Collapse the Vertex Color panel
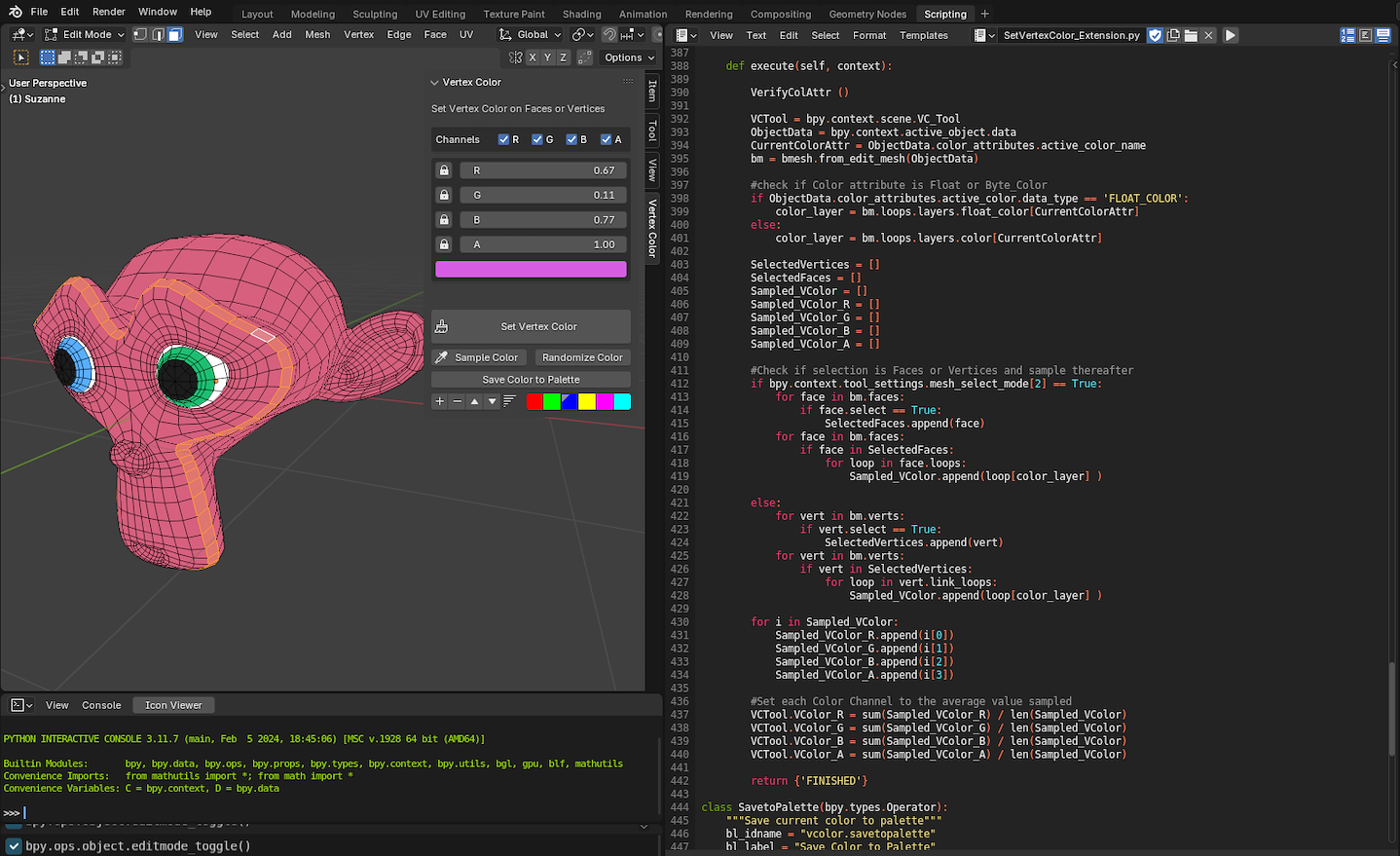 coord(434,82)
